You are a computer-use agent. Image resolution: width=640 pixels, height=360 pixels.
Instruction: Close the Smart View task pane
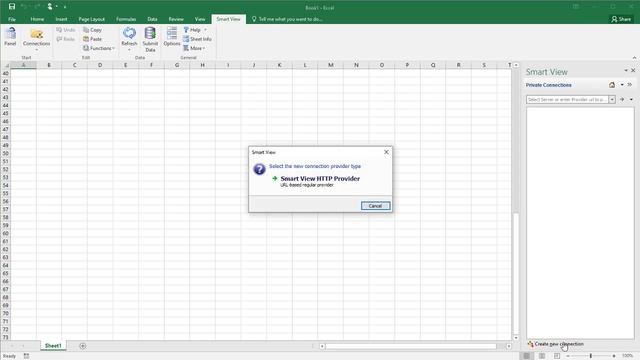point(633,71)
